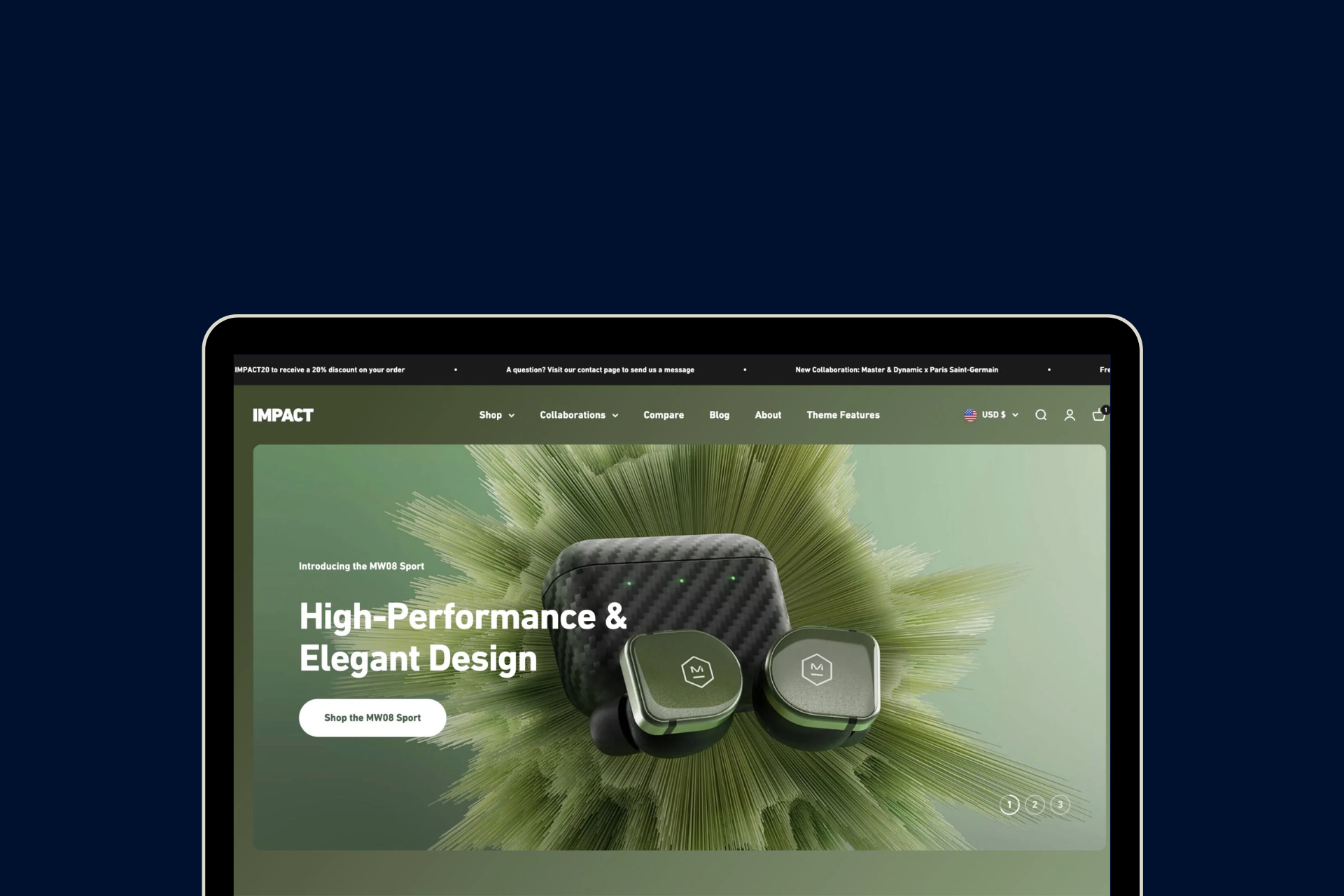The width and height of the screenshot is (1344, 896).
Task: Expand the Collaborations menu dropdown
Action: [x=578, y=415]
